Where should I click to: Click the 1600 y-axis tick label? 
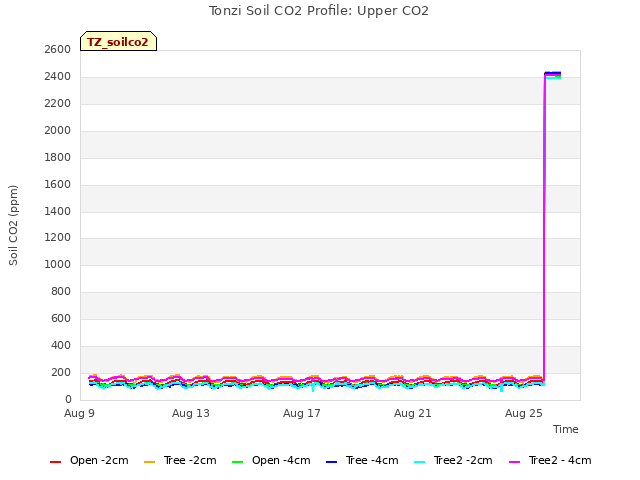click(58, 184)
